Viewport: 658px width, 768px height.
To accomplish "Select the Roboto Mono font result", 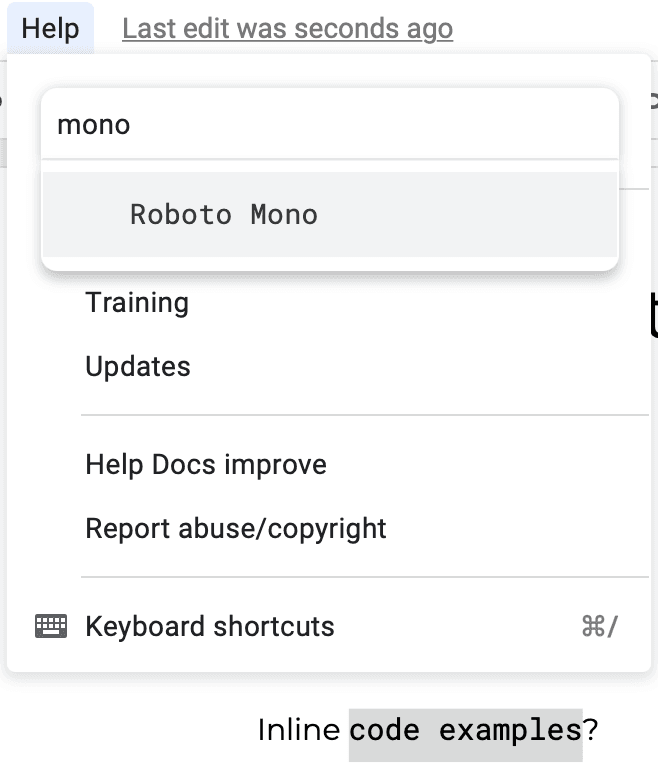I will click(330, 214).
